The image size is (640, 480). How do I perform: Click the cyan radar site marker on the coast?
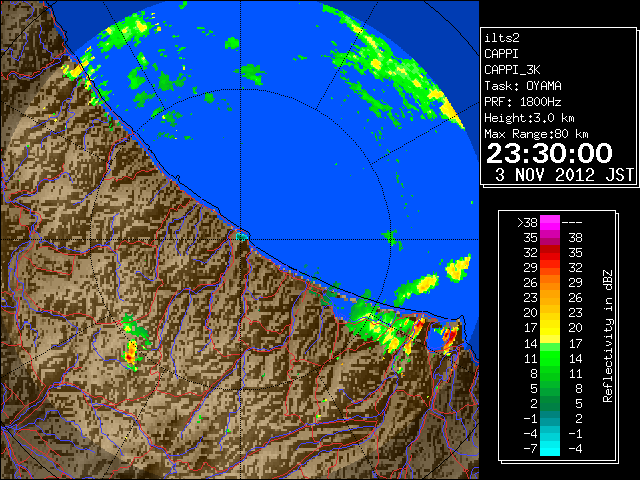pyautogui.click(x=242, y=236)
